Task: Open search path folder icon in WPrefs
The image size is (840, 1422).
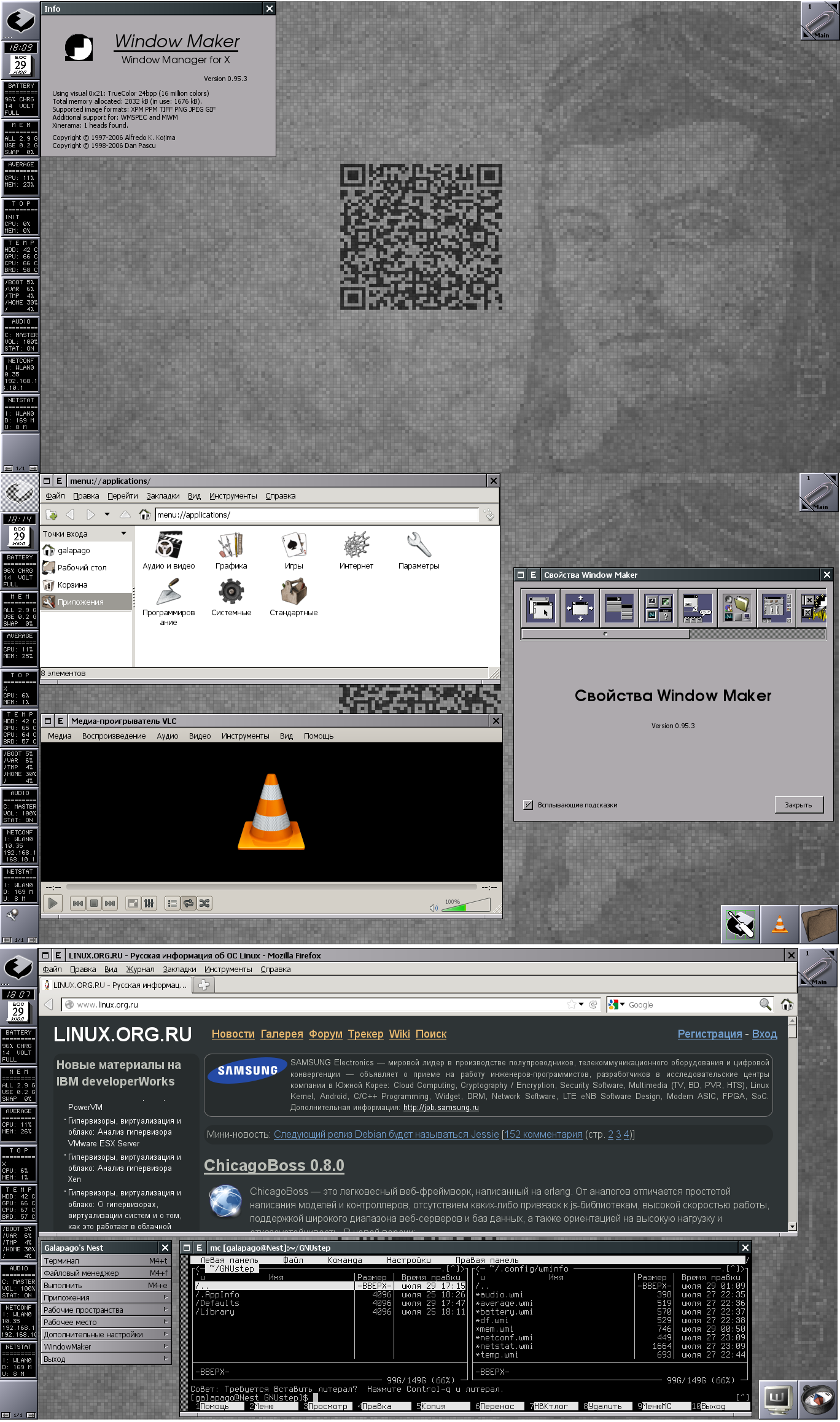Action: 737,608
